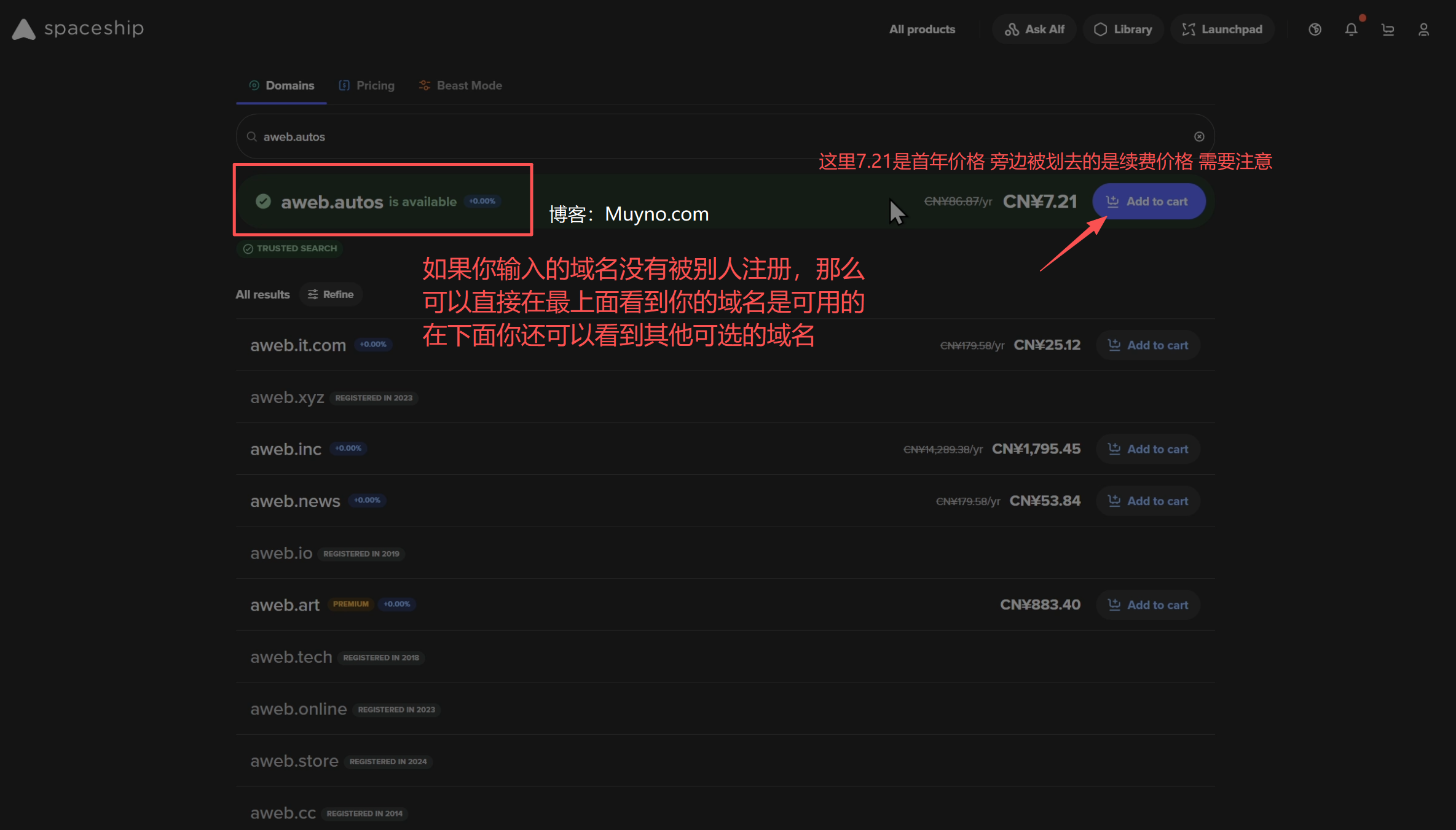Screen dimensions: 1456x830
Task: Select the Domains tab
Action: point(281,85)
